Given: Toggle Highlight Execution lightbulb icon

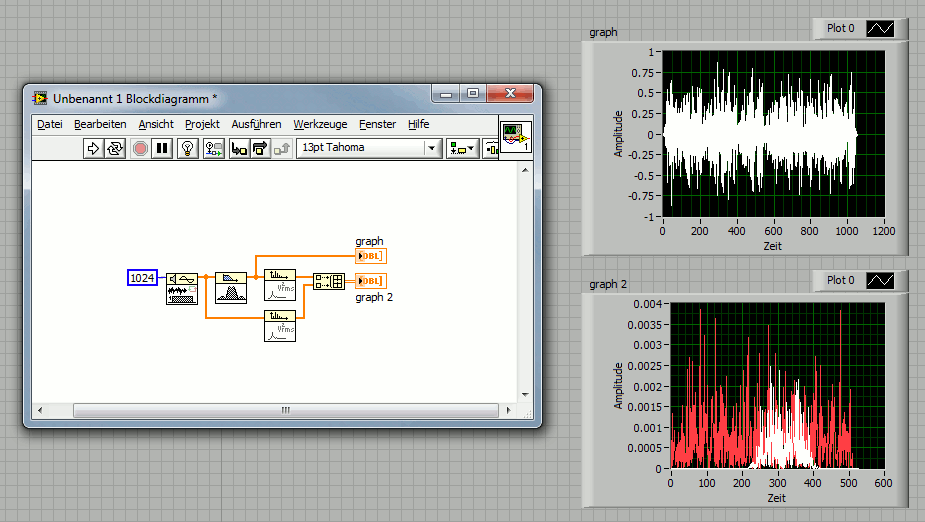Looking at the screenshot, I should [188, 148].
